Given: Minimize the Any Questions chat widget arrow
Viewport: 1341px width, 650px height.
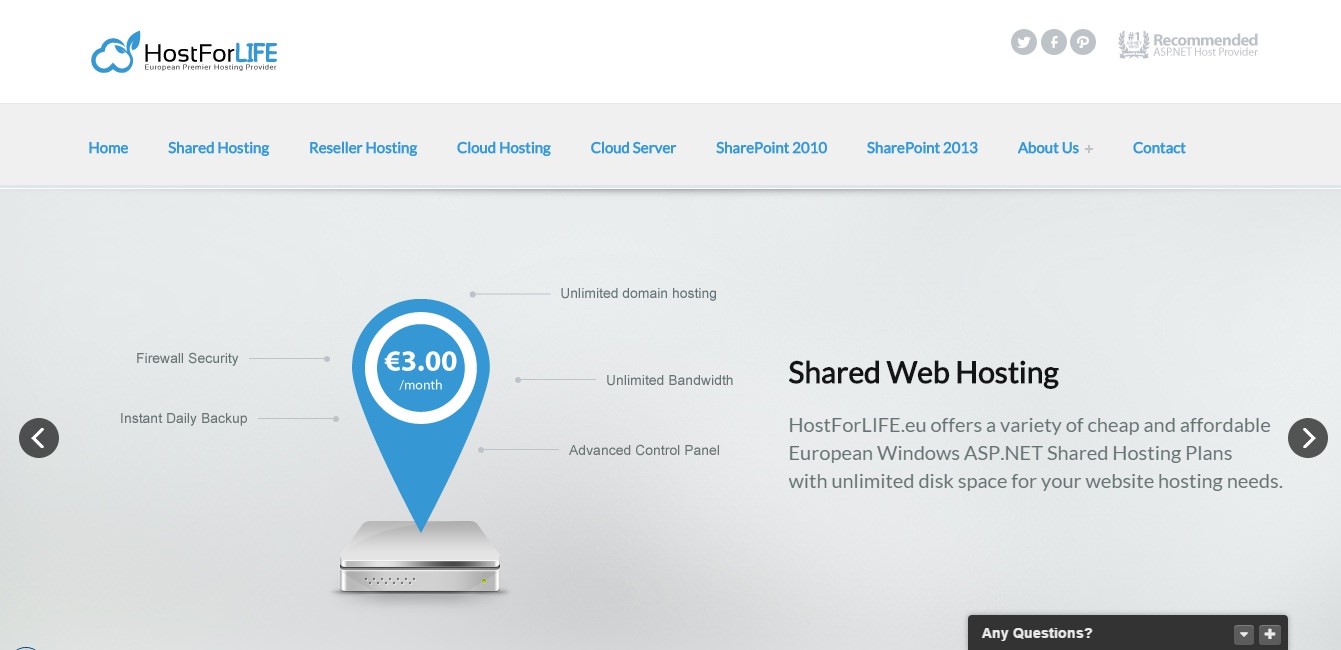Looking at the screenshot, I should [x=1244, y=634].
